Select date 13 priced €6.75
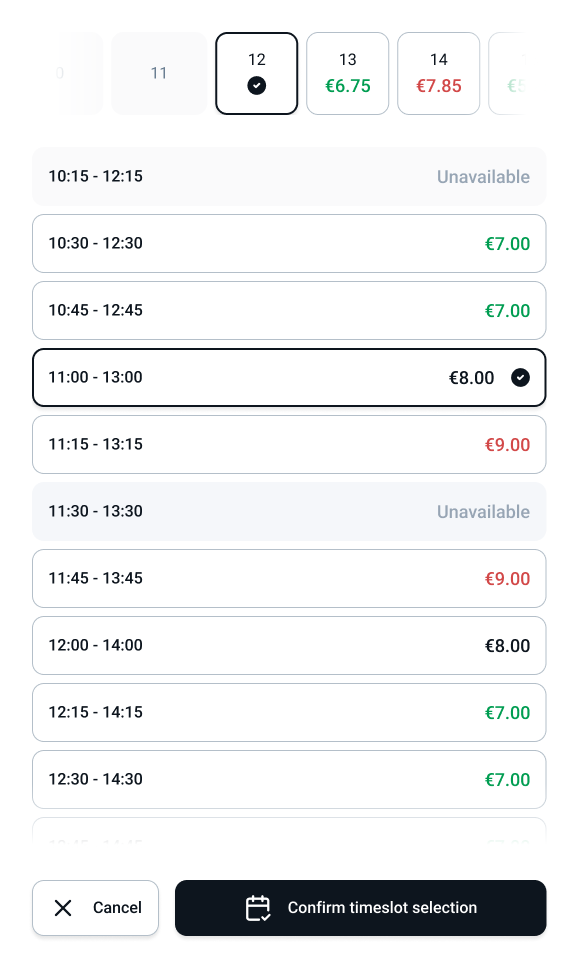The height and width of the screenshot is (968, 579). (x=347, y=73)
